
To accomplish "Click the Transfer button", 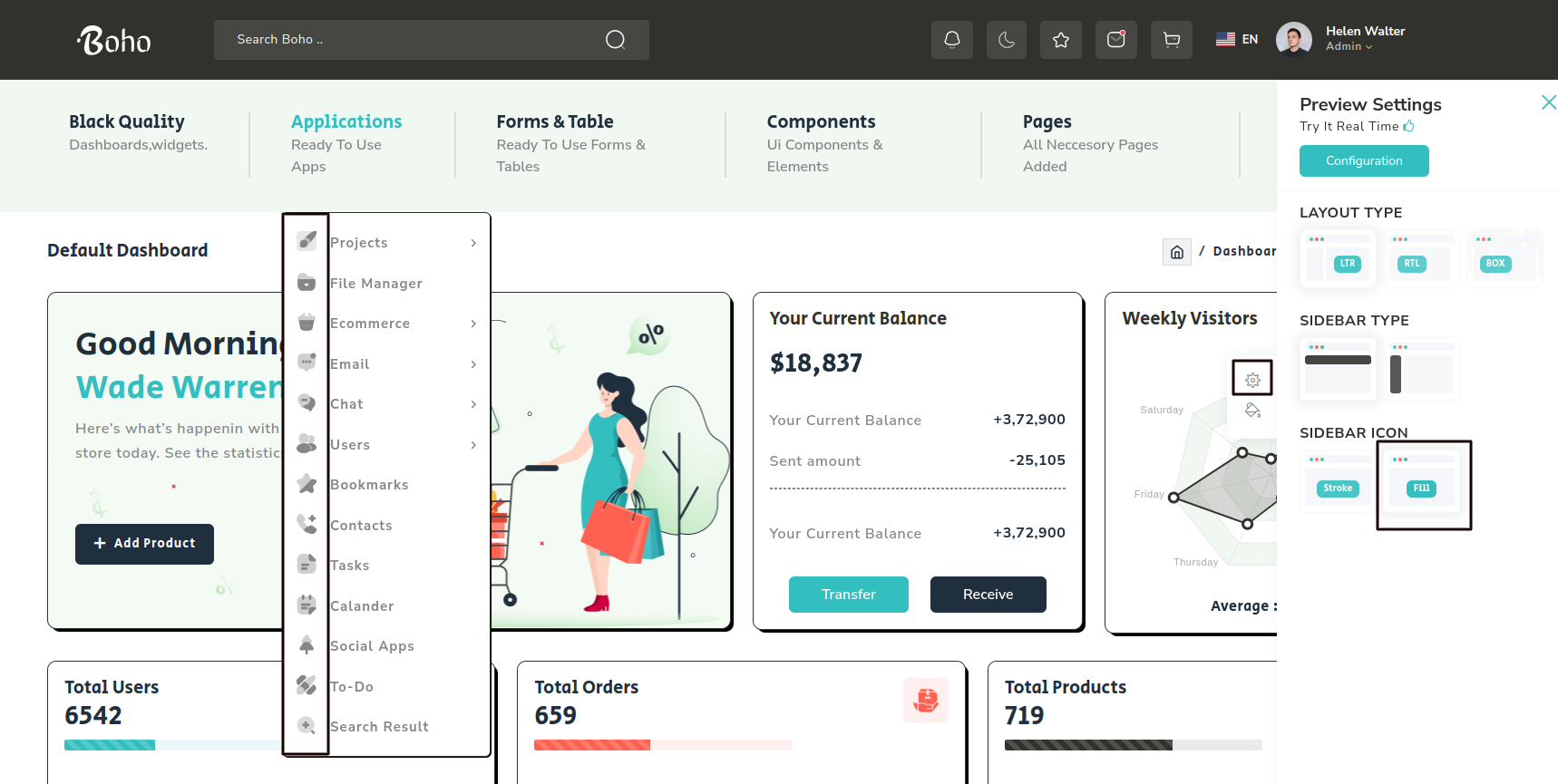I will pyautogui.click(x=848, y=595).
